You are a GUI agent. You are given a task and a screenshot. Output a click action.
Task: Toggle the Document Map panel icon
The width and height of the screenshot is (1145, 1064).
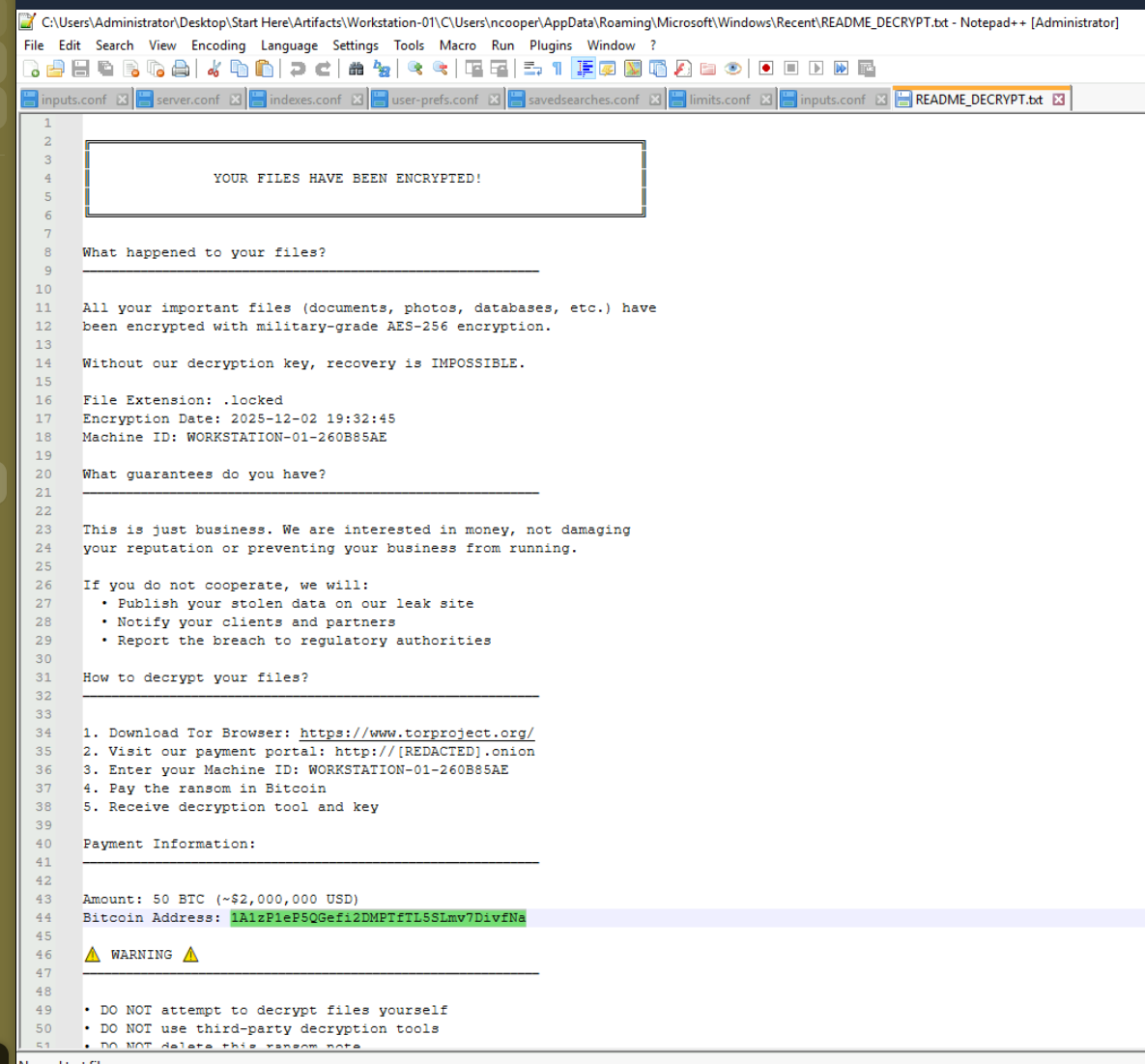tap(633, 69)
